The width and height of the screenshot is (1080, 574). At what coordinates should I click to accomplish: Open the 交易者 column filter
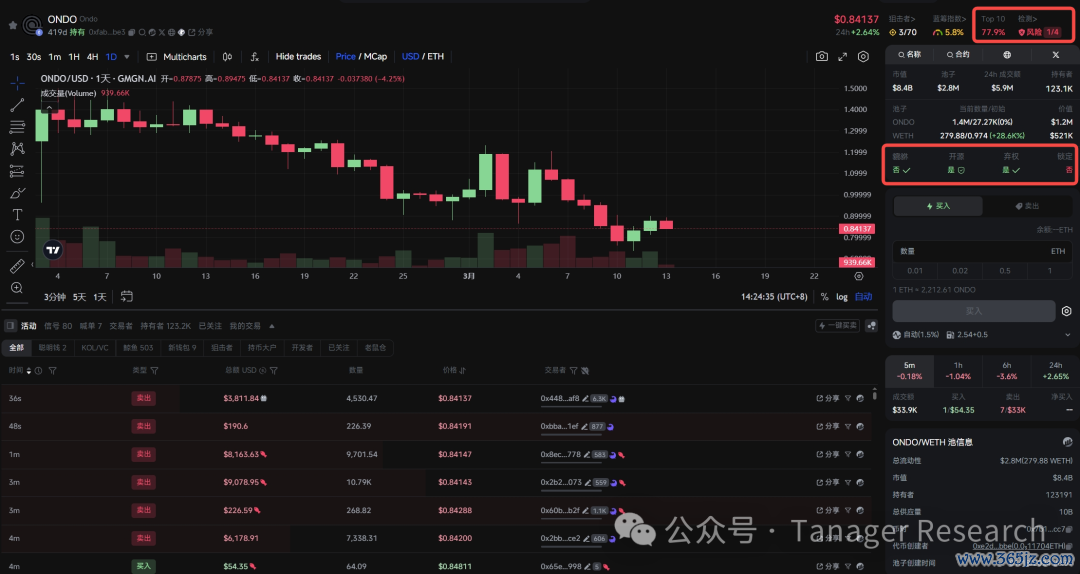[x=573, y=371]
